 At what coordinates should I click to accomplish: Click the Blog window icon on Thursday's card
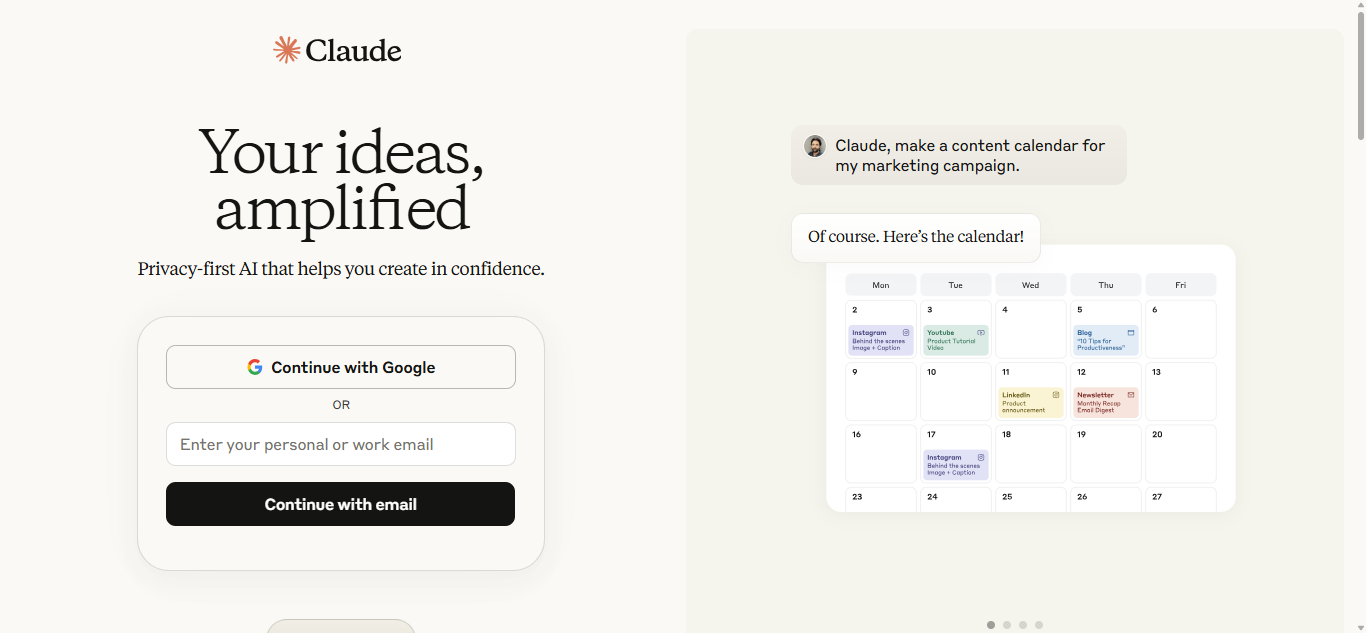pyautogui.click(x=1131, y=332)
